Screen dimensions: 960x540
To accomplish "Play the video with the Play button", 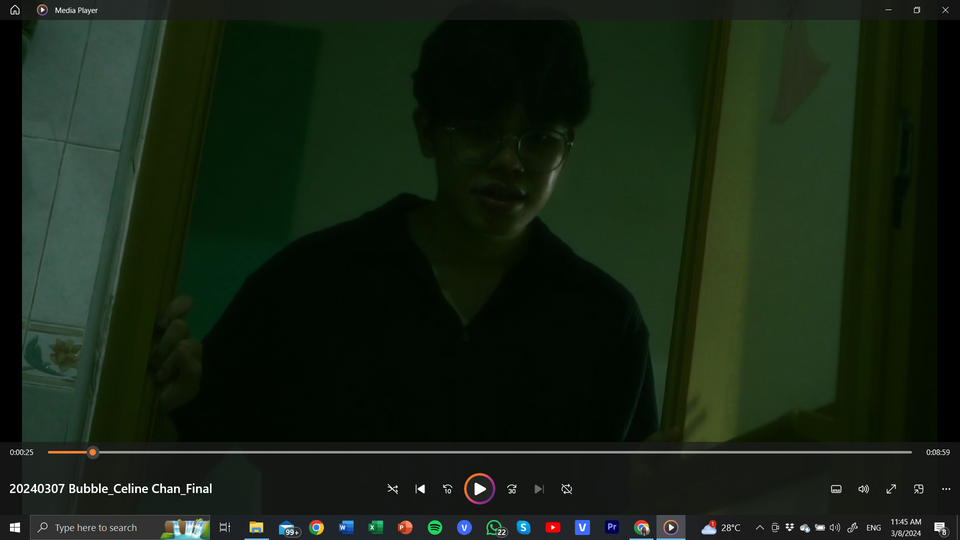I will pos(479,489).
